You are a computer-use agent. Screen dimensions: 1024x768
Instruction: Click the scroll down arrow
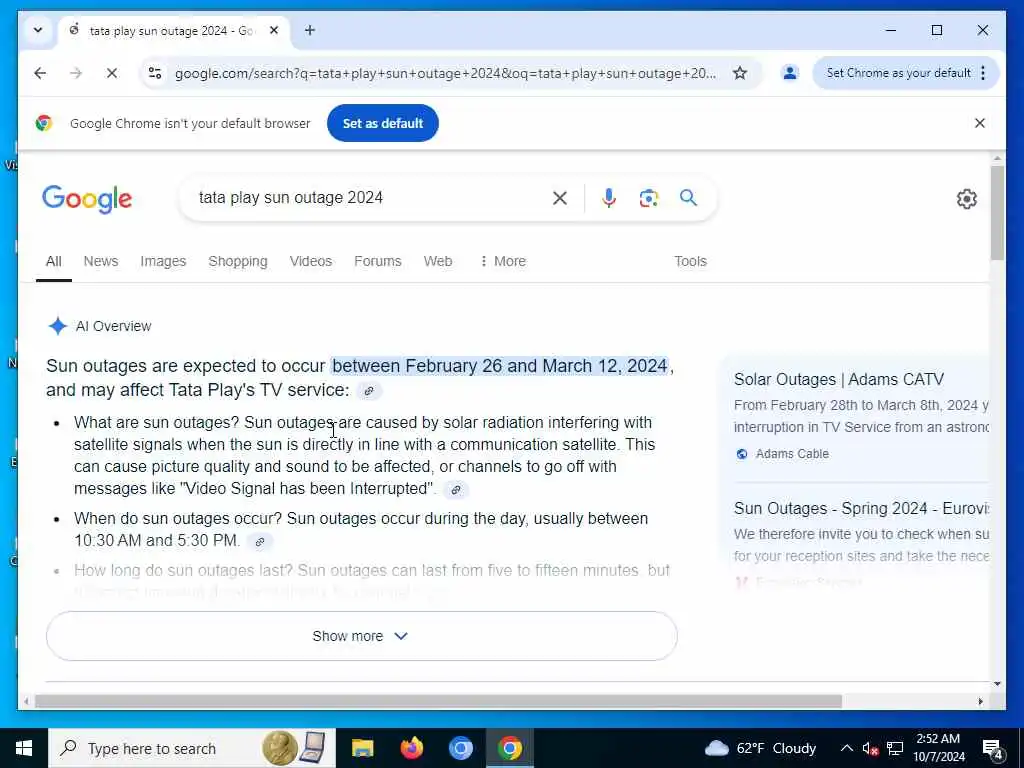point(997,684)
